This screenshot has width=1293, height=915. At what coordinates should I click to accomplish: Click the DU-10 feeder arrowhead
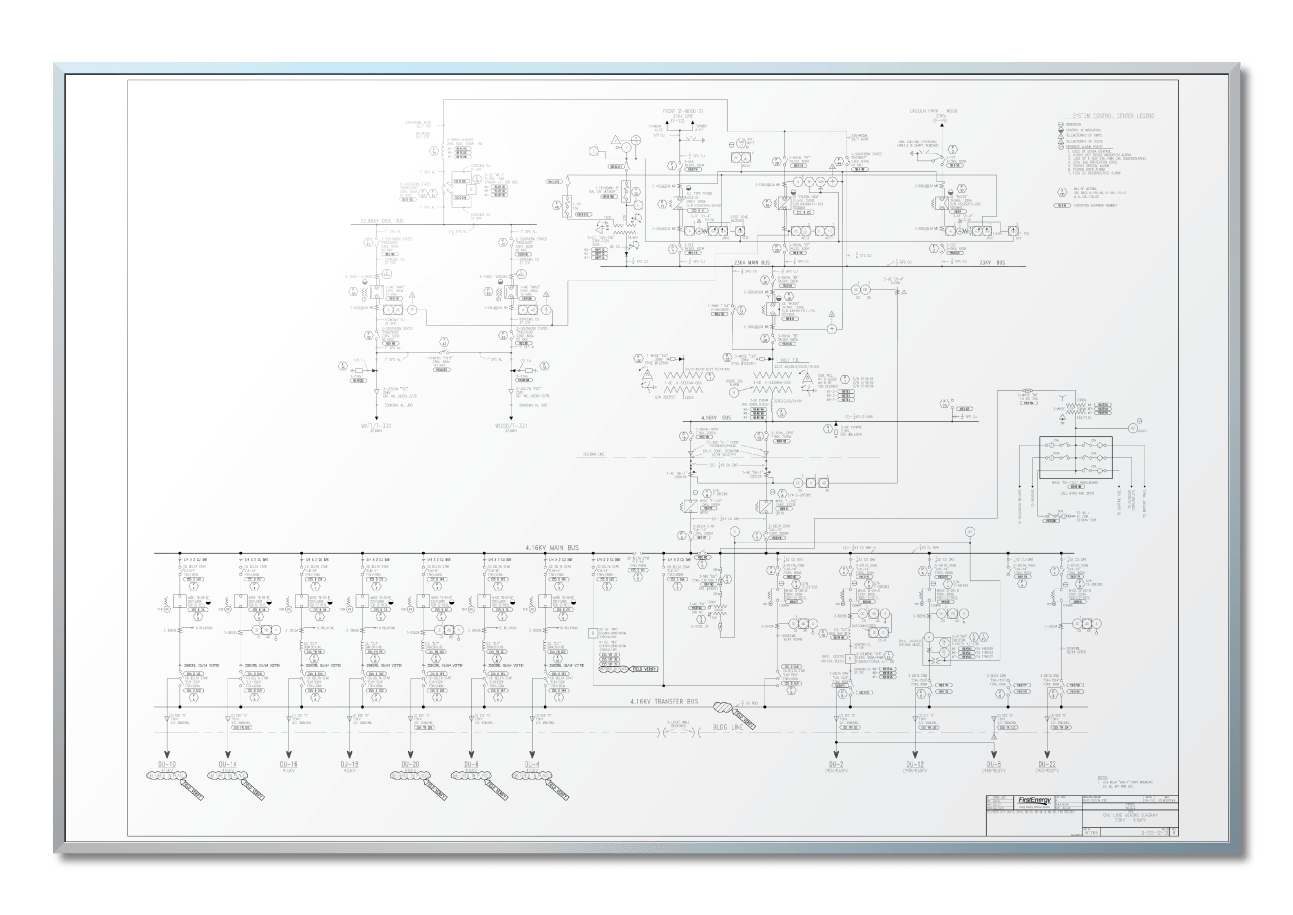[166, 754]
